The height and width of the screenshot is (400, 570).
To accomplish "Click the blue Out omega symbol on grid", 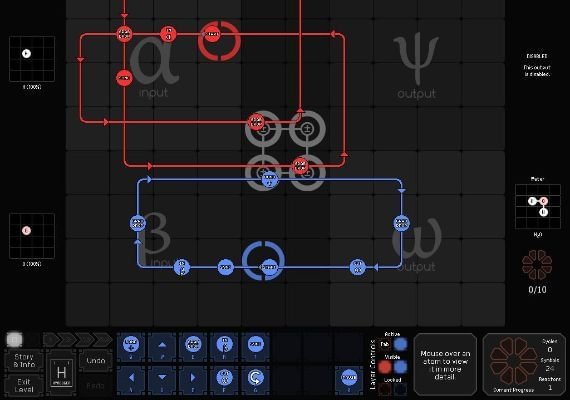I will 357,268.
